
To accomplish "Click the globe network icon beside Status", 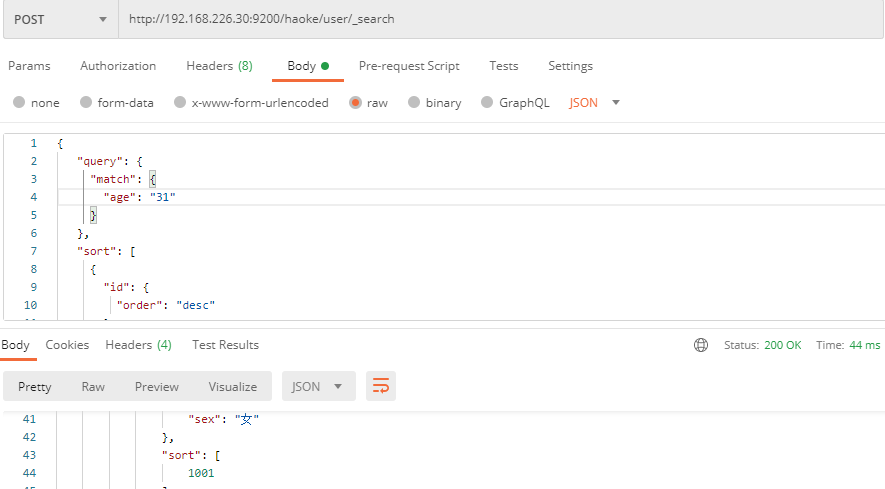I will (700, 345).
